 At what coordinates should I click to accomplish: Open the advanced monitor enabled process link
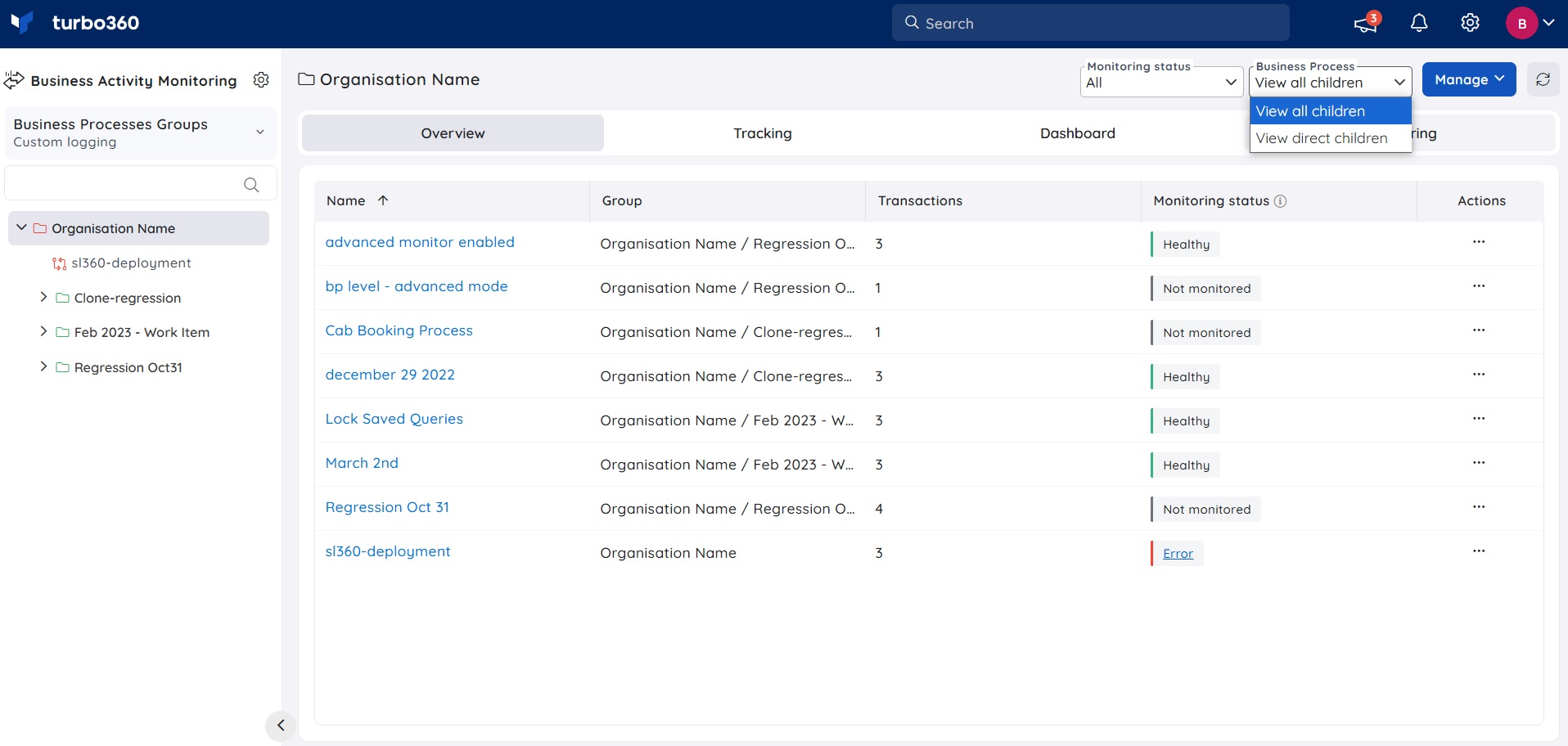point(420,242)
